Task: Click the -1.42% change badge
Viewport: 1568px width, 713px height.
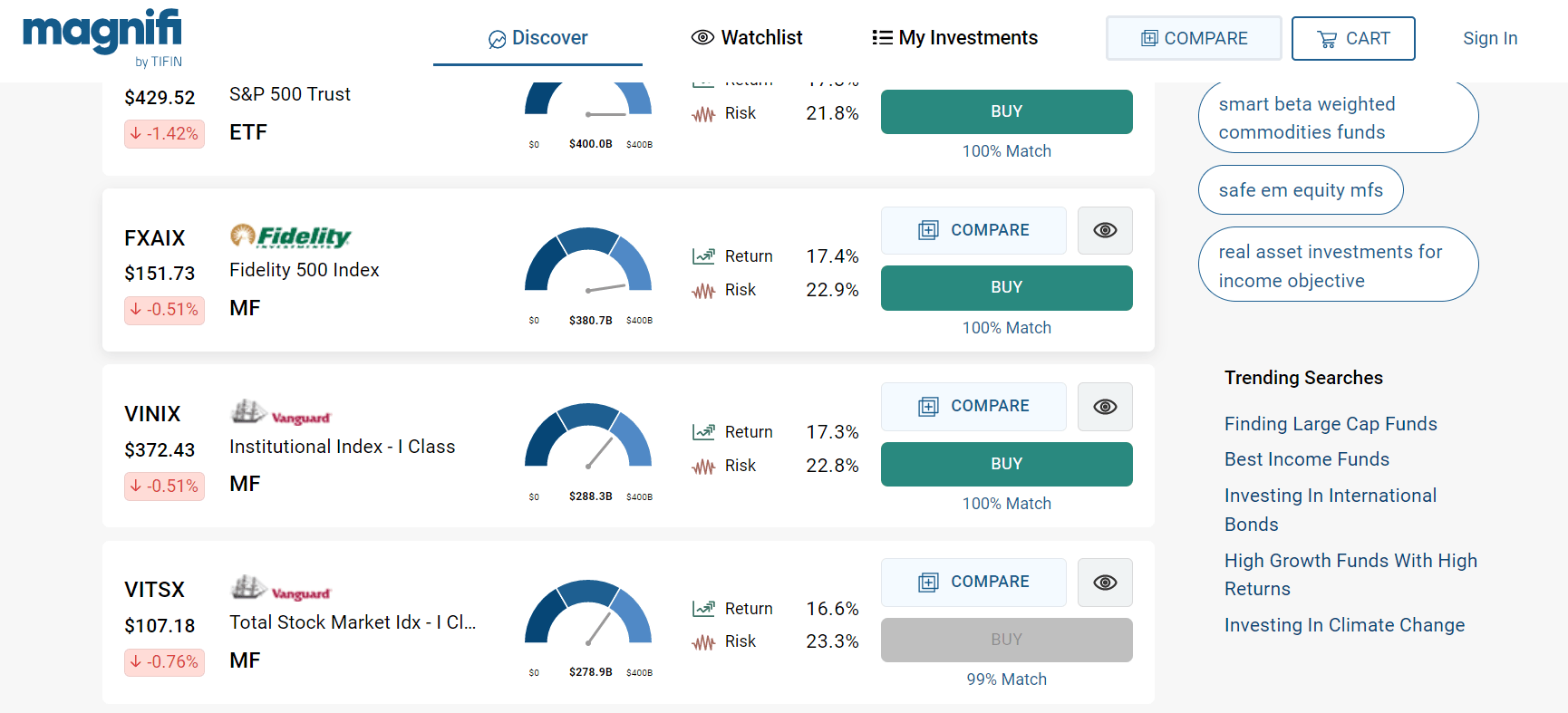Action: click(164, 133)
